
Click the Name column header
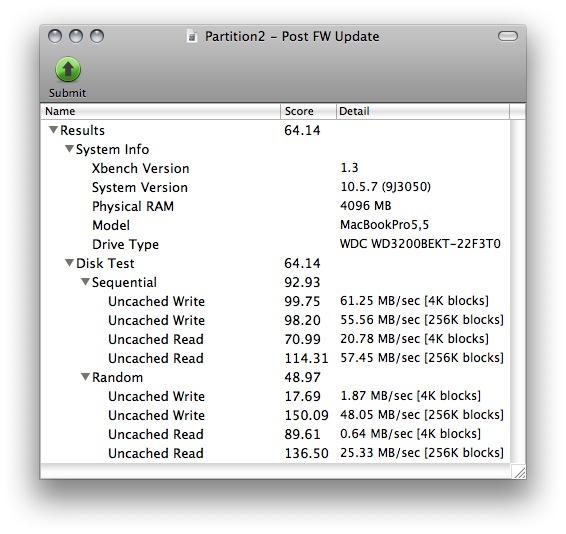161,111
